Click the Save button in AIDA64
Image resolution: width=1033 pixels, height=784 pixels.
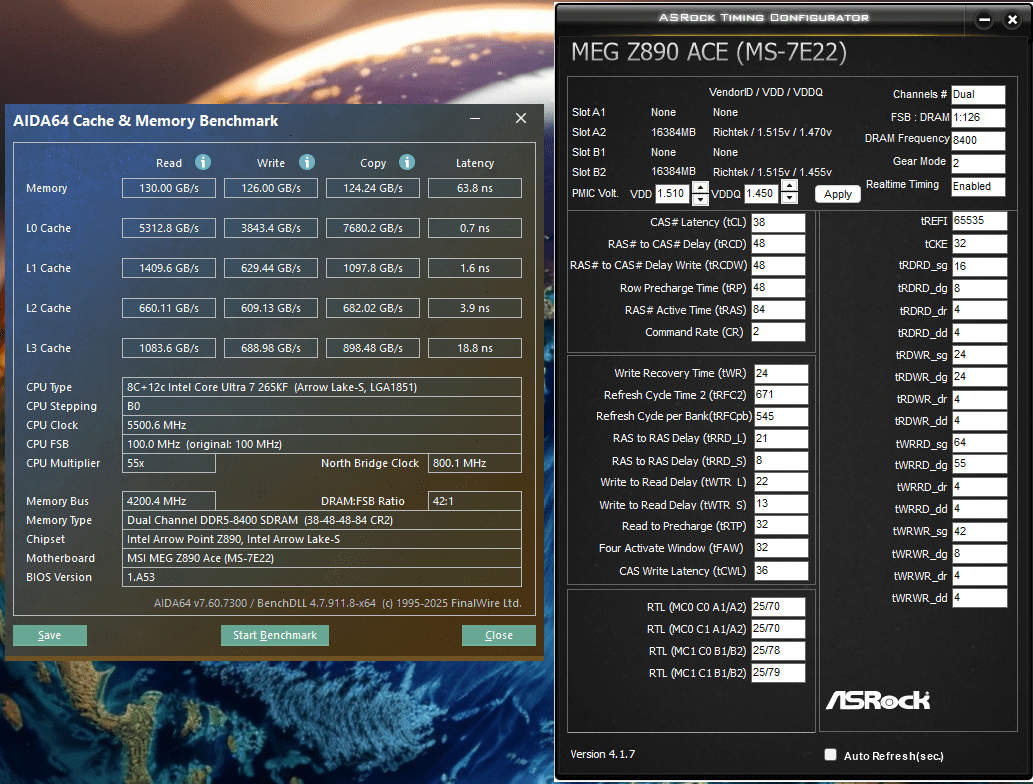(x=50, y=635)
